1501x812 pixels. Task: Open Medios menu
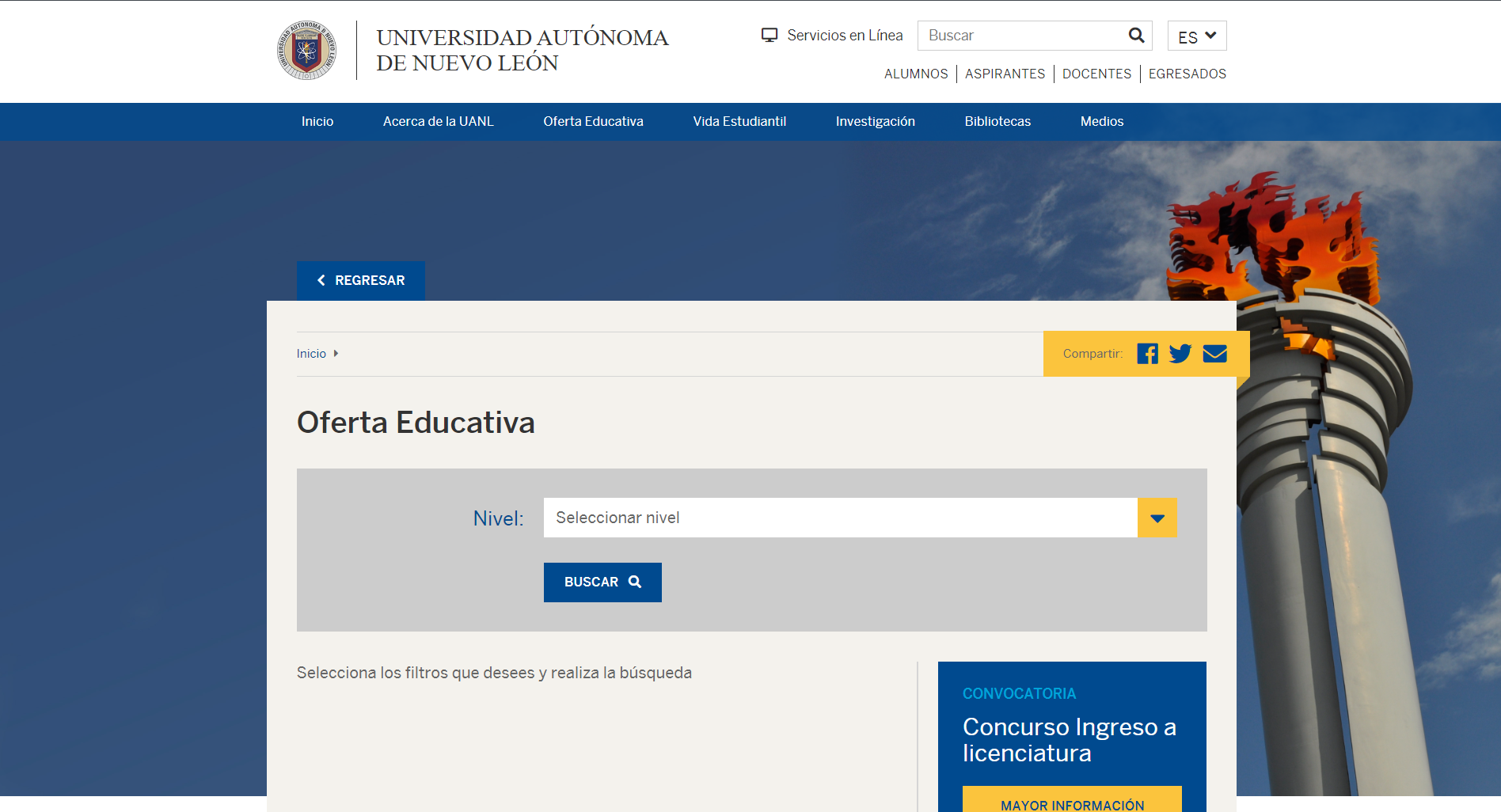tap(1102, 122)
